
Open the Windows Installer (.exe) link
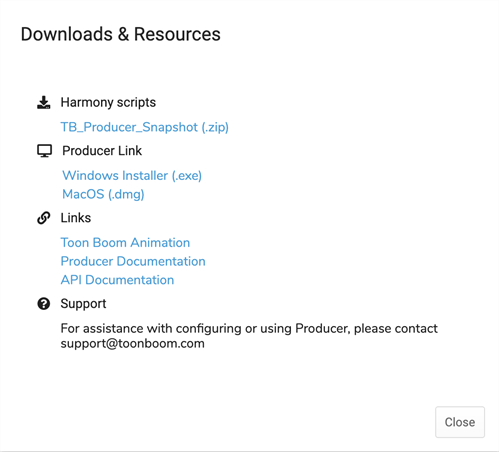coord(132,175)
